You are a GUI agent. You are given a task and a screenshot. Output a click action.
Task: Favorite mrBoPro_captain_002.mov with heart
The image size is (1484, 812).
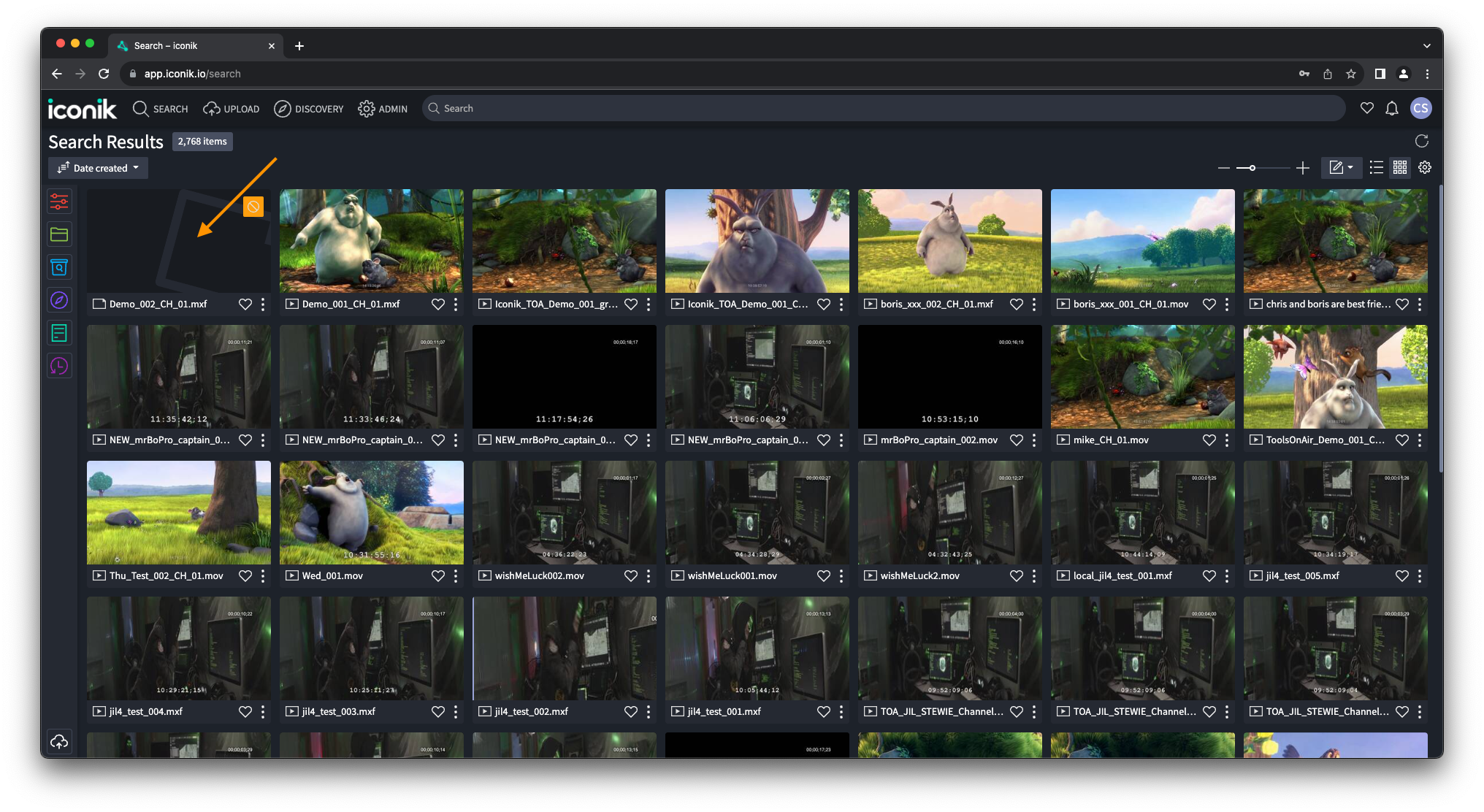pyautogui.click(x=1017, y=440)
